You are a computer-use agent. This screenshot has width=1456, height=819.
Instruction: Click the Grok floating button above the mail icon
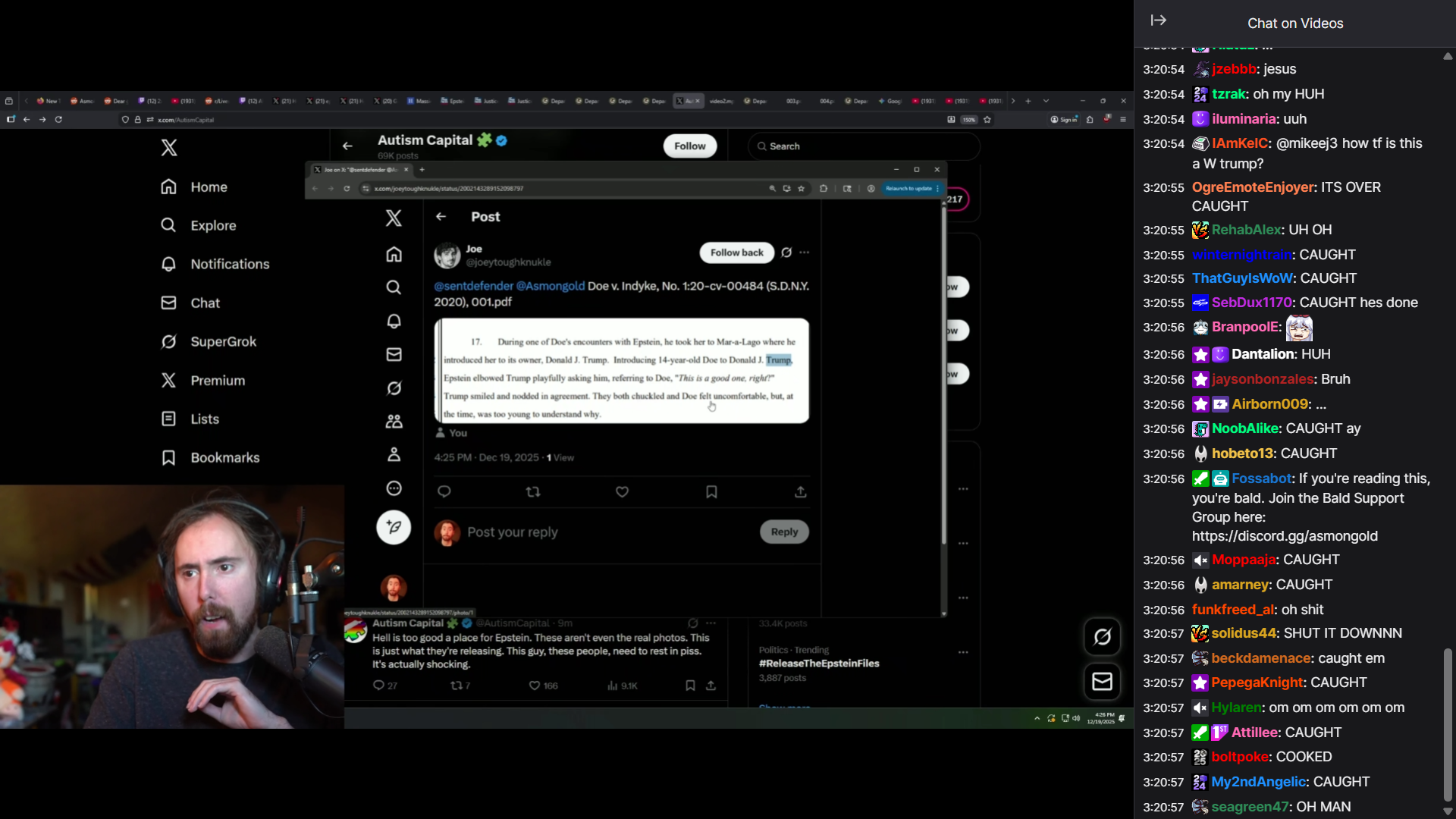(1102, 637)
